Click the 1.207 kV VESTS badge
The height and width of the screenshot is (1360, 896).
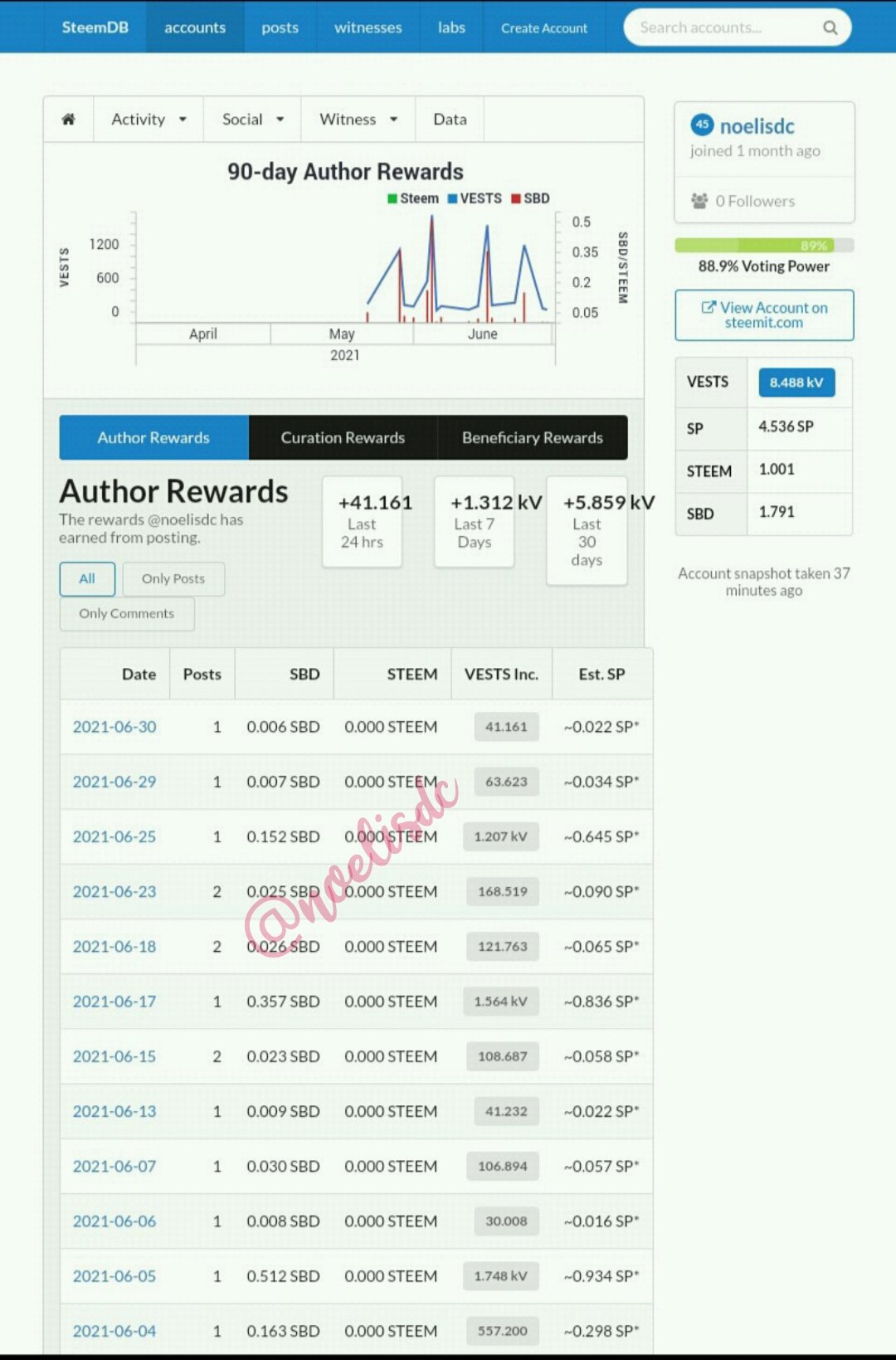coord(501,836)
